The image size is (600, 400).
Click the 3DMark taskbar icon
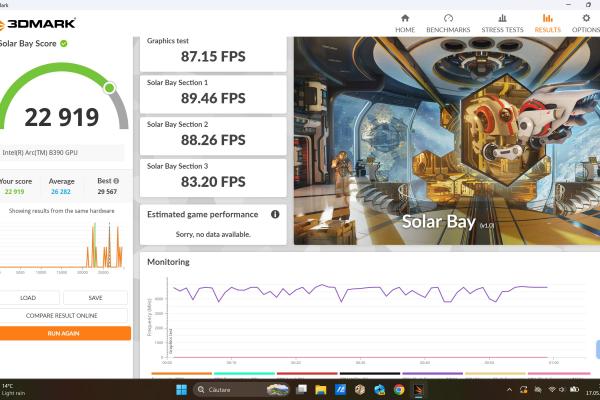point(419,390)
